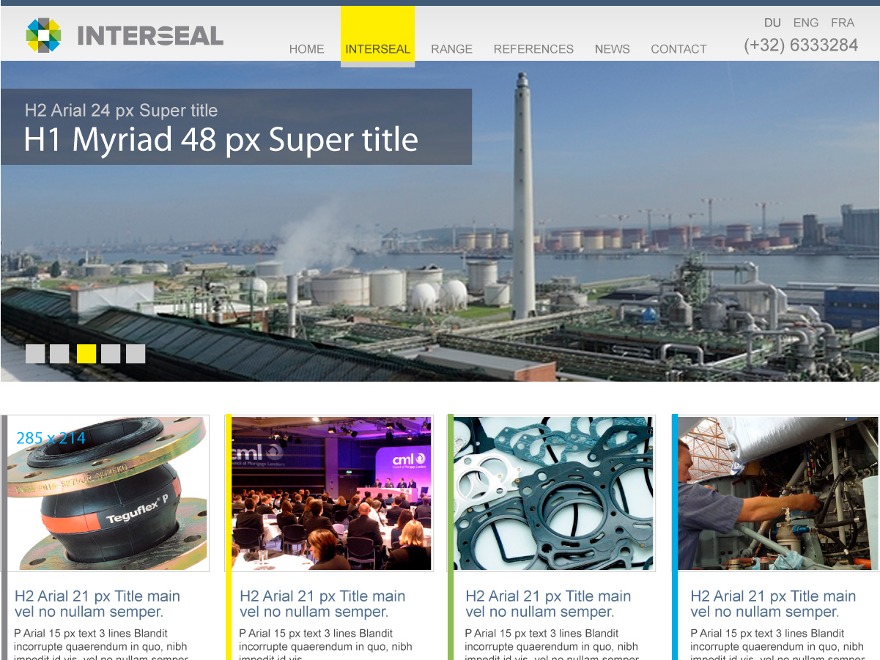The width and height of the screenshot is (880, 660).
Task: Click the 285 x 214 size label
Action: point(51,438)
